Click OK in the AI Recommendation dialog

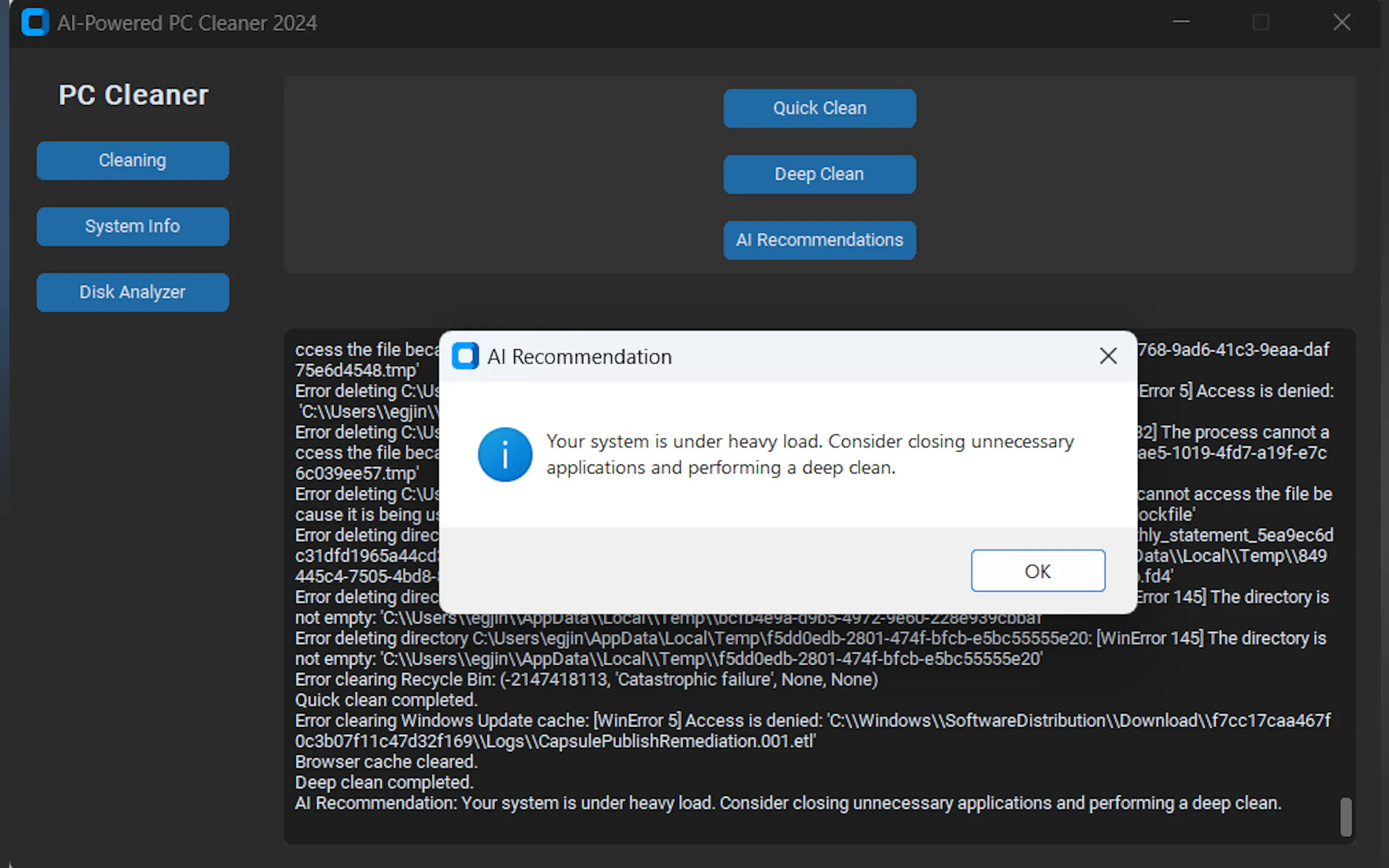[1037, 571]
